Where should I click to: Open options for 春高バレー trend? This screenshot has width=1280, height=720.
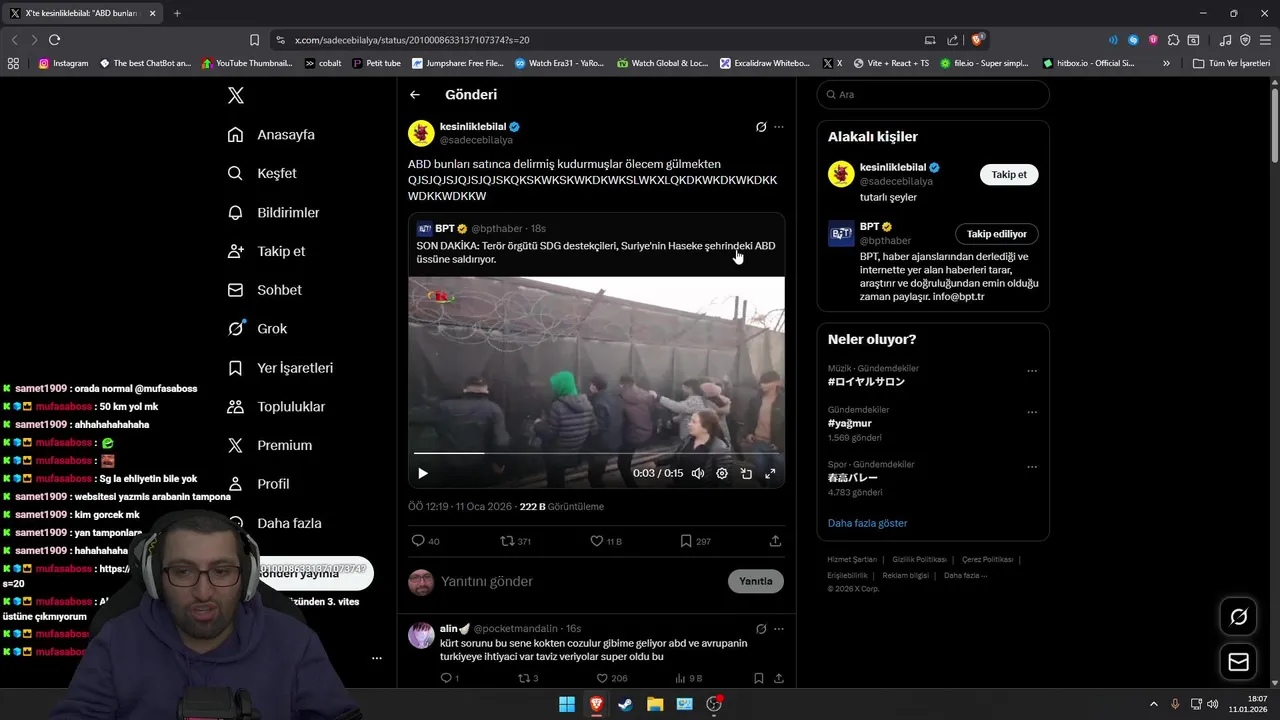pos(1032,467)
